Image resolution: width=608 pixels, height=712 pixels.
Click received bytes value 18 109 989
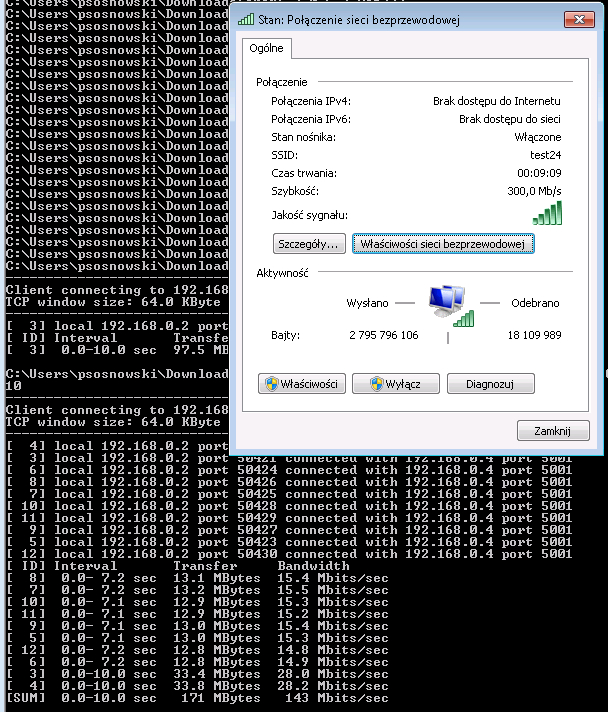point(534,335)
